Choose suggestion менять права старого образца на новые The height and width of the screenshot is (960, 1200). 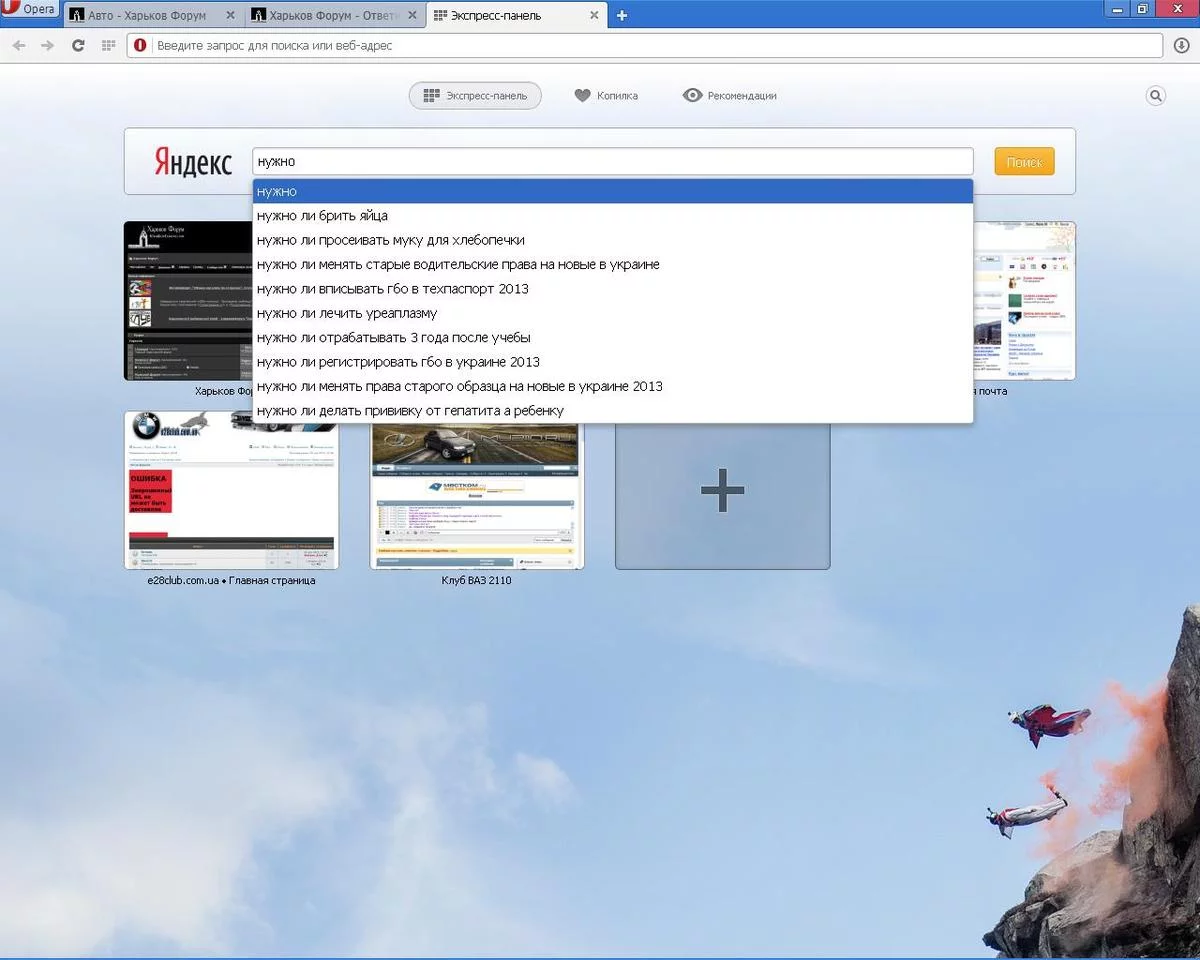[x=613, y=386]
